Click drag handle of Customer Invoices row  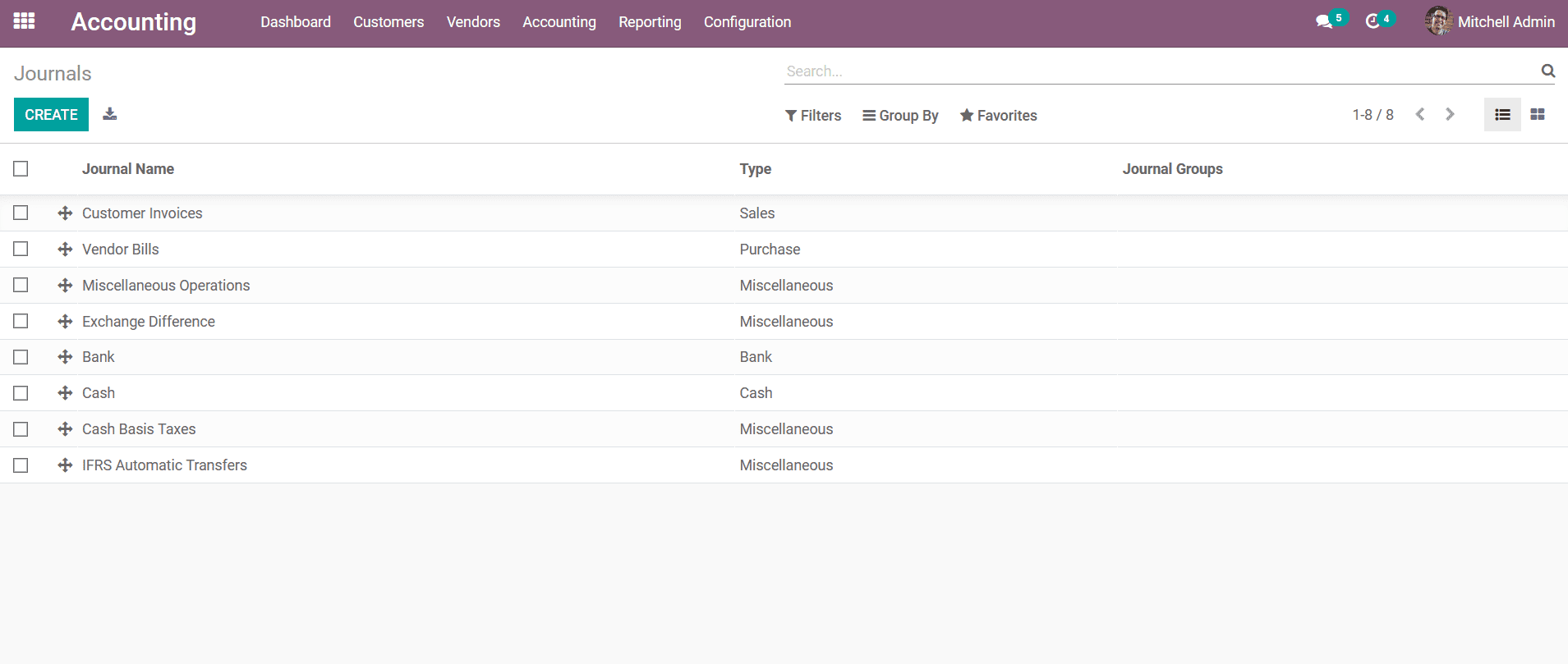pyautogui.click(x=66, y=213)
